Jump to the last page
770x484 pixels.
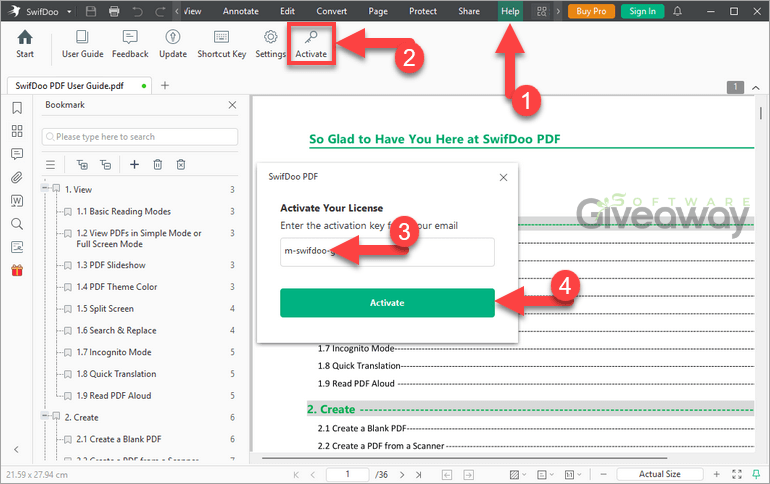[x=418, y=474]
